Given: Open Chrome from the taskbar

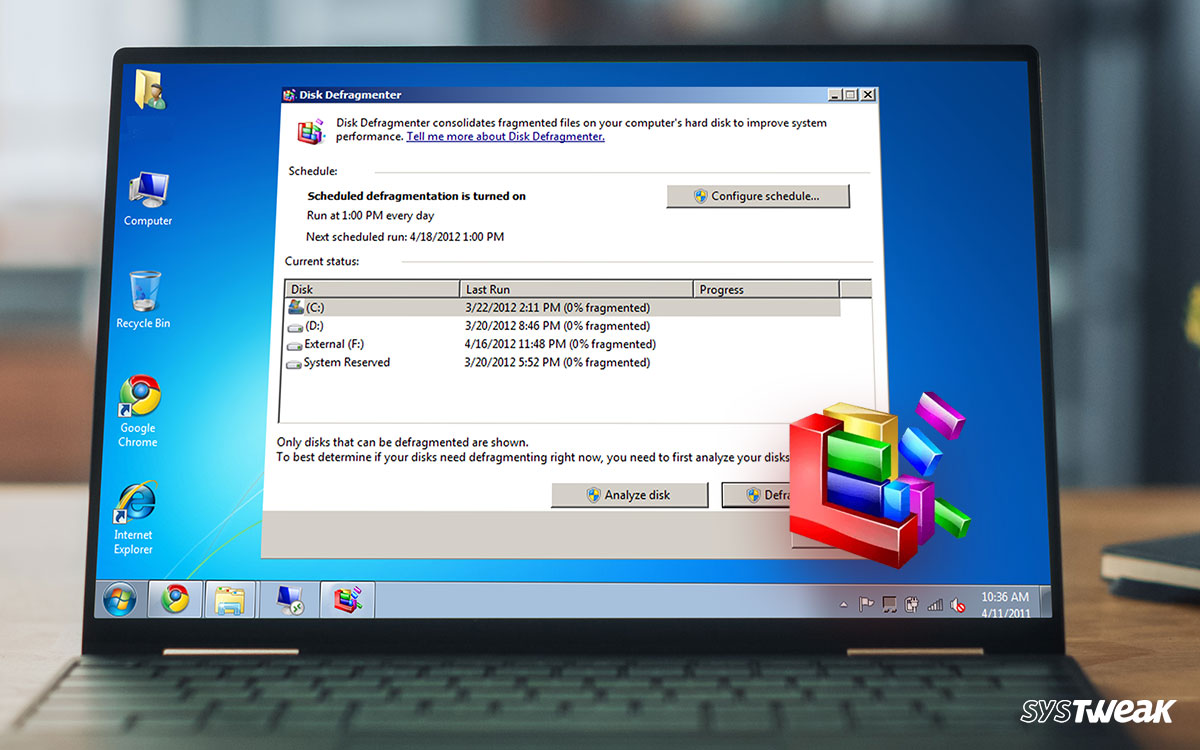Looking at the screenshot, I should (x=176, y=599).
